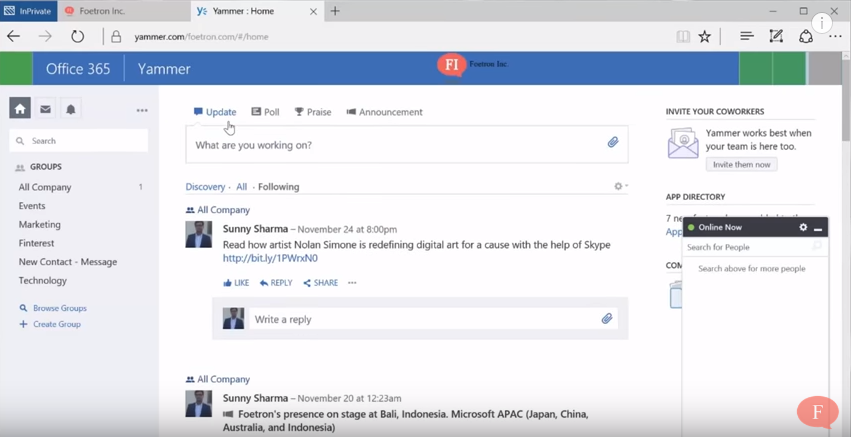Refresh the Yammer page
Viewport: 851px width, 437px height.
(78, 36)
